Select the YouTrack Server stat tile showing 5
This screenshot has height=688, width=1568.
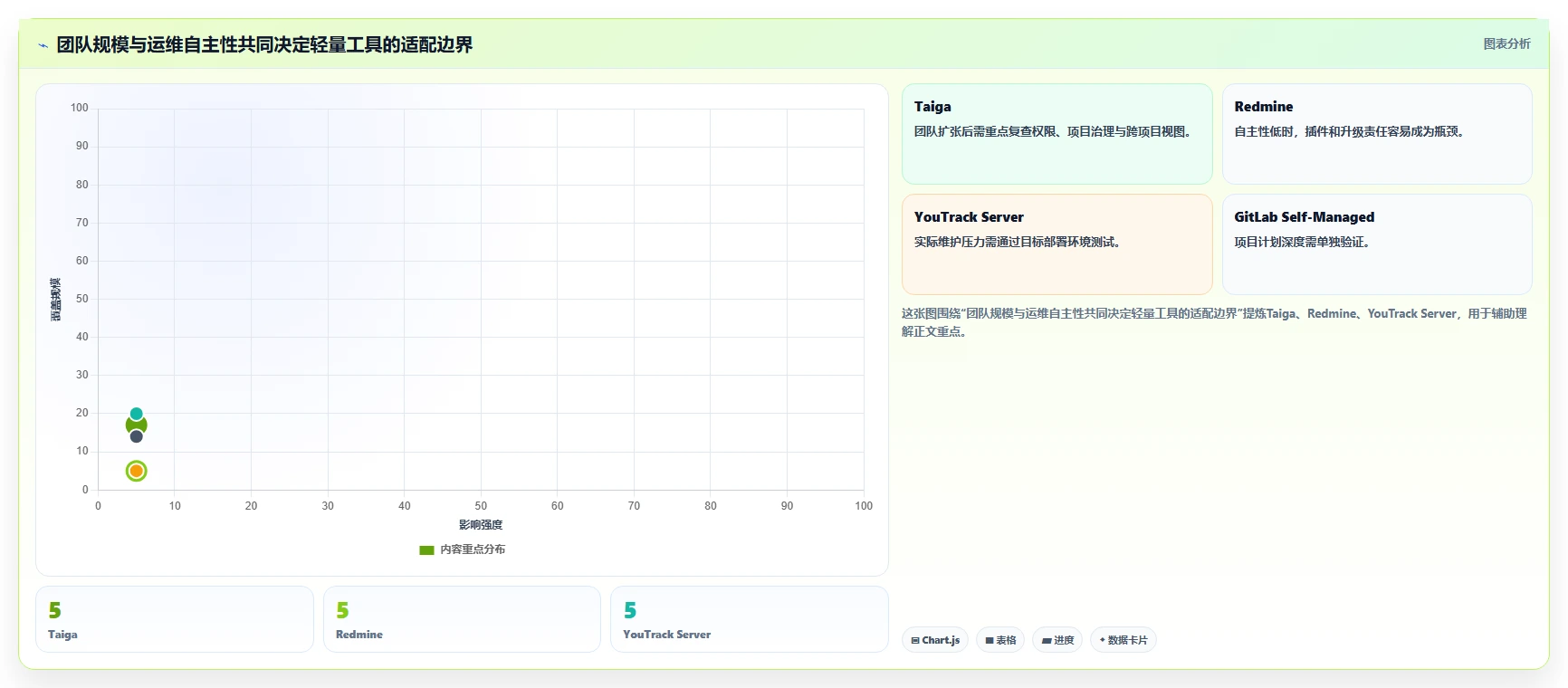click(x=750, y=619)
